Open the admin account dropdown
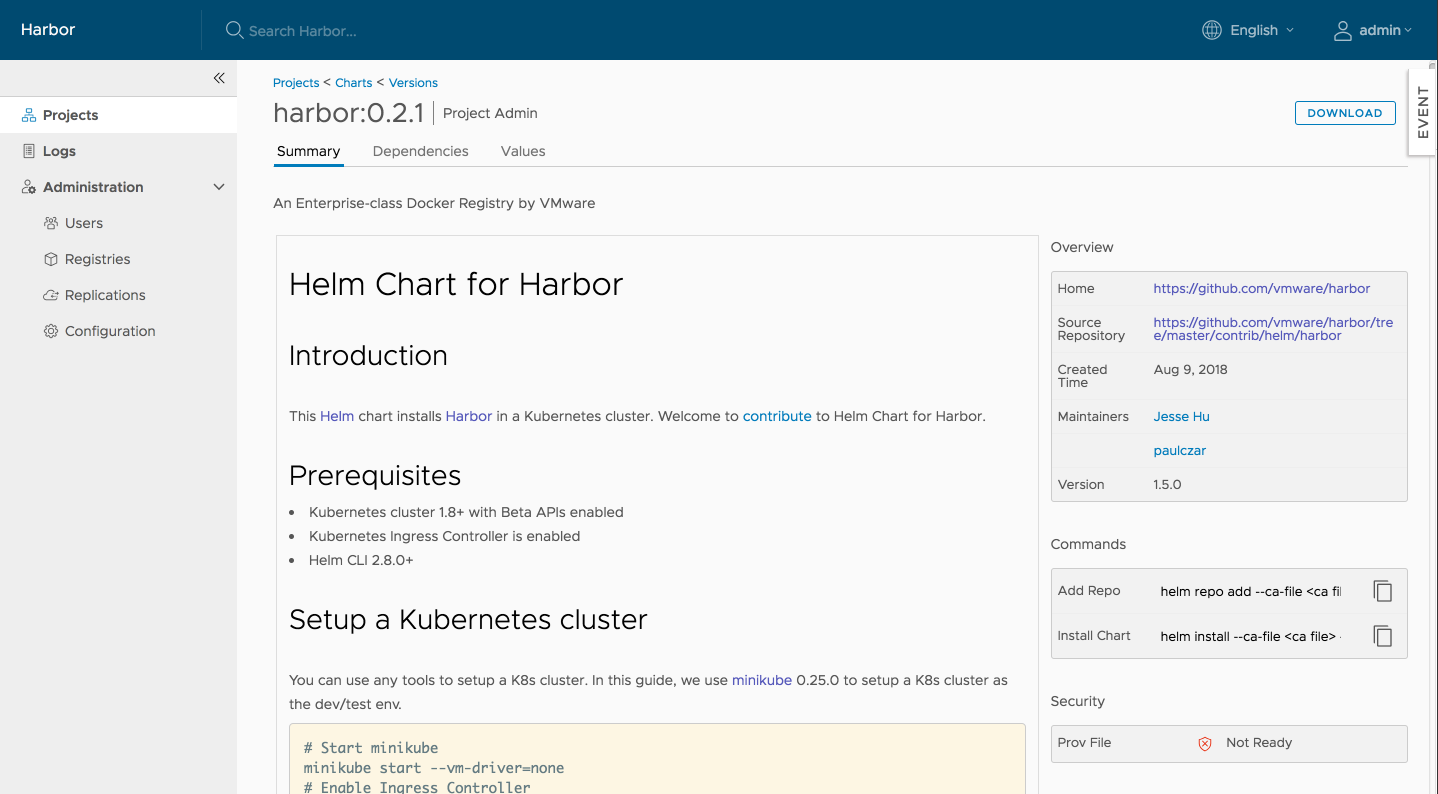 [1385, 30]
